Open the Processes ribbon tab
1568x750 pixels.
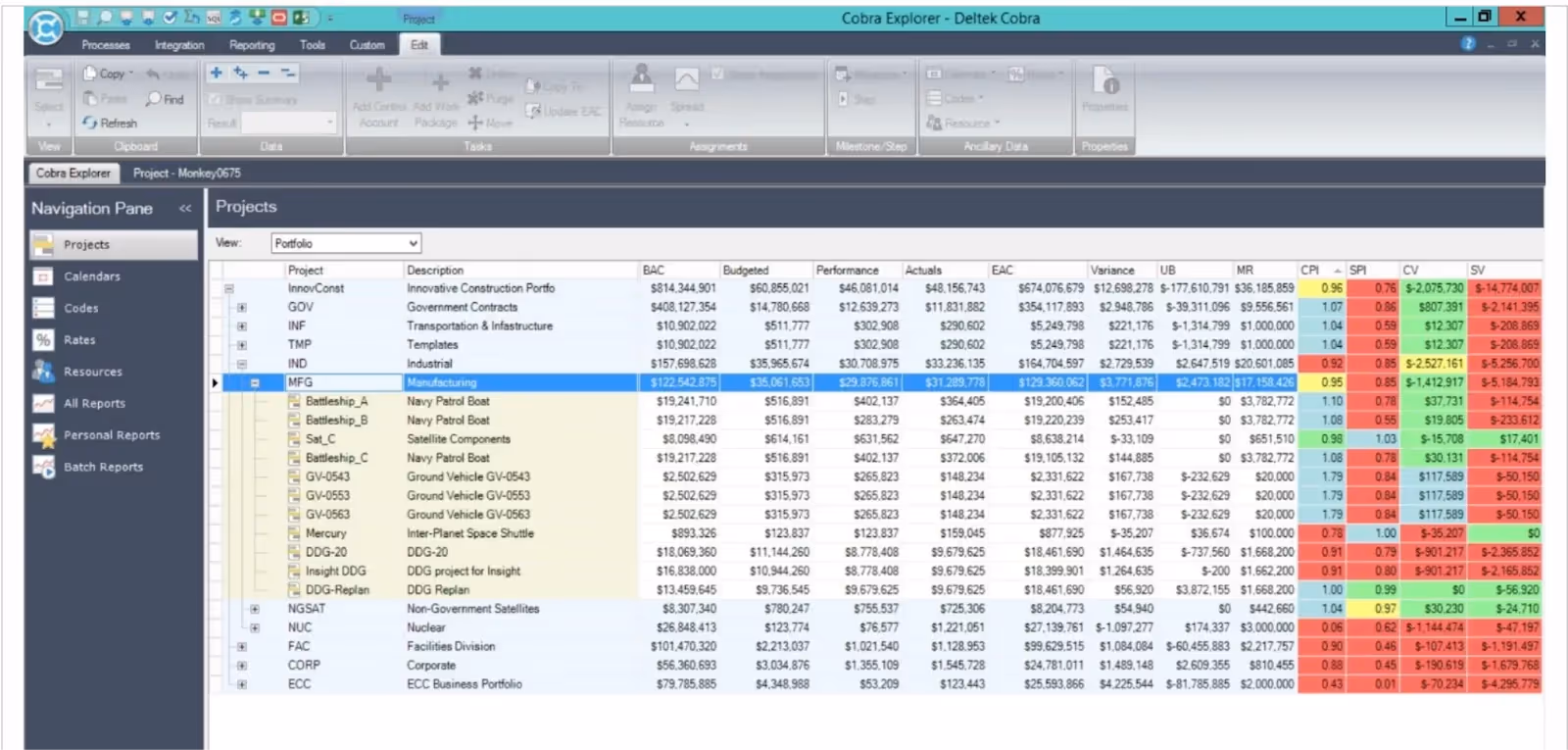[x=106, y=45]
